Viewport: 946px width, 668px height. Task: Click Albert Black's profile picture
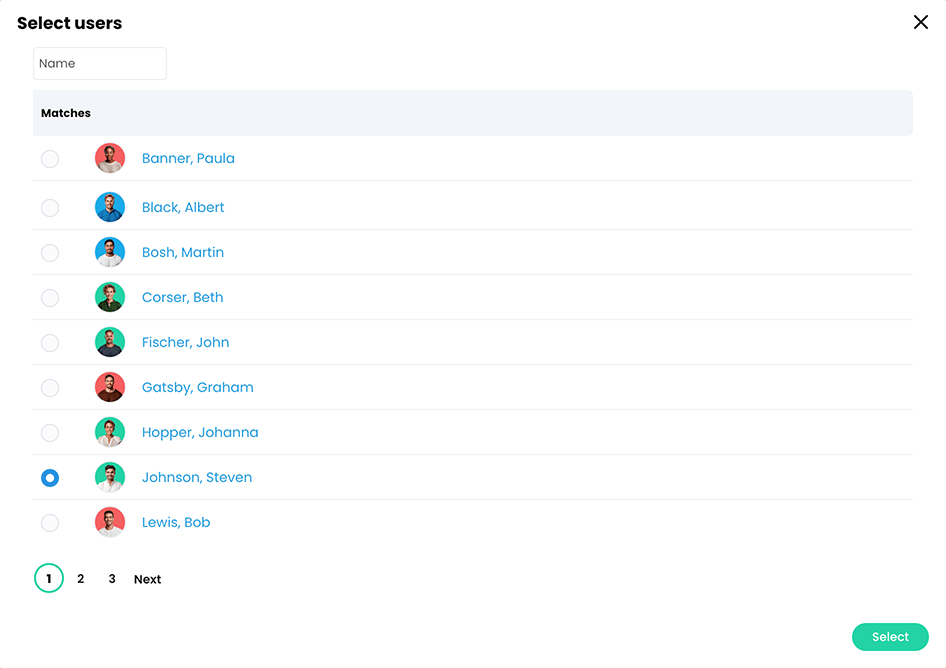pos(110,207)
